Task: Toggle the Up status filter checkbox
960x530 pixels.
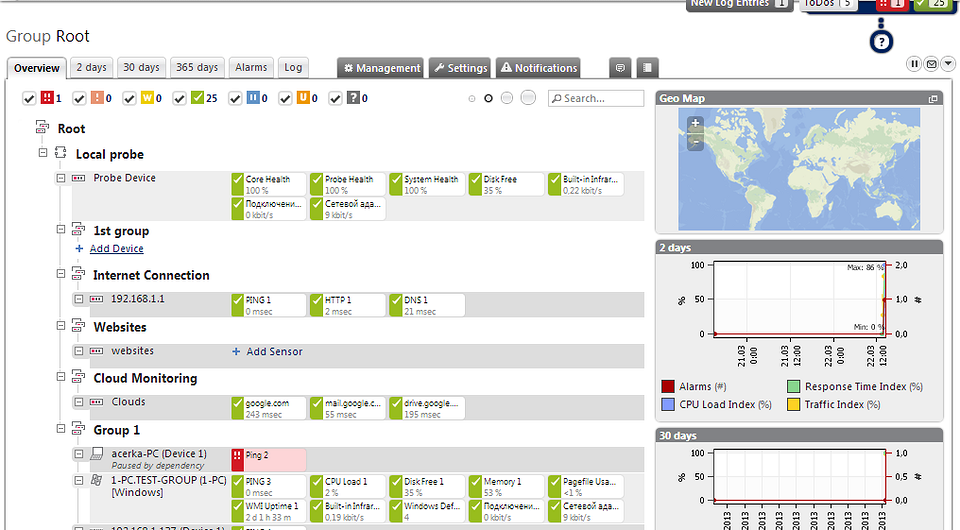Action: click(180, 98)
